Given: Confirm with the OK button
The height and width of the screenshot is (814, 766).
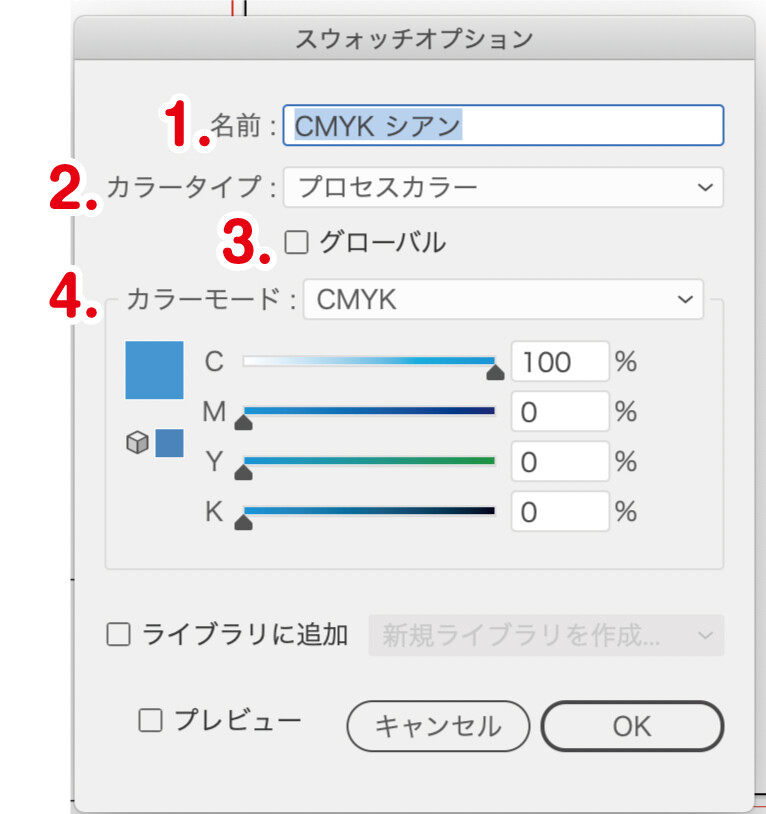Looking at the screenshot, I should point(632,726).
